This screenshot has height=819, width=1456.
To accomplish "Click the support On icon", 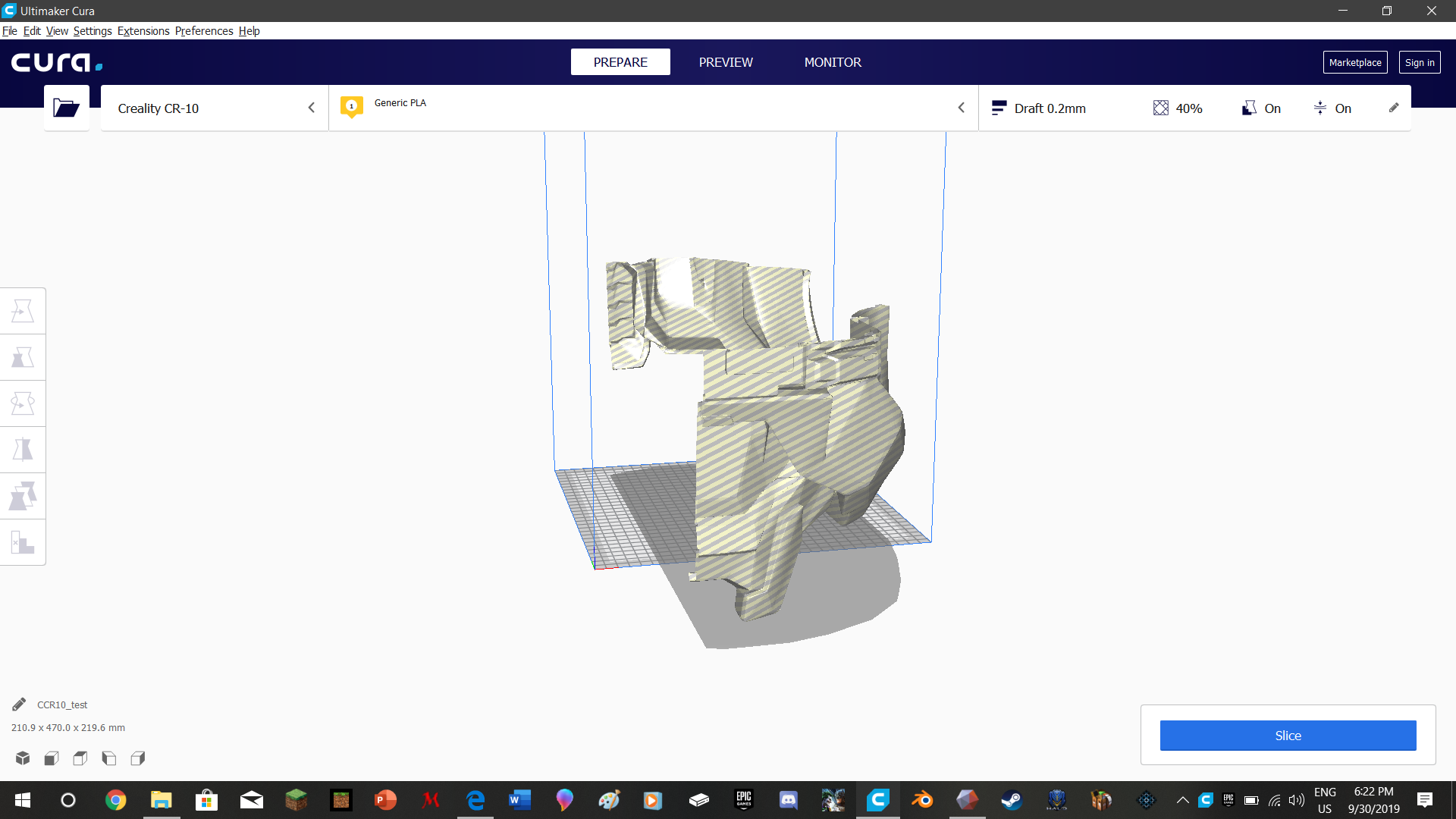I will point(1249,108).
